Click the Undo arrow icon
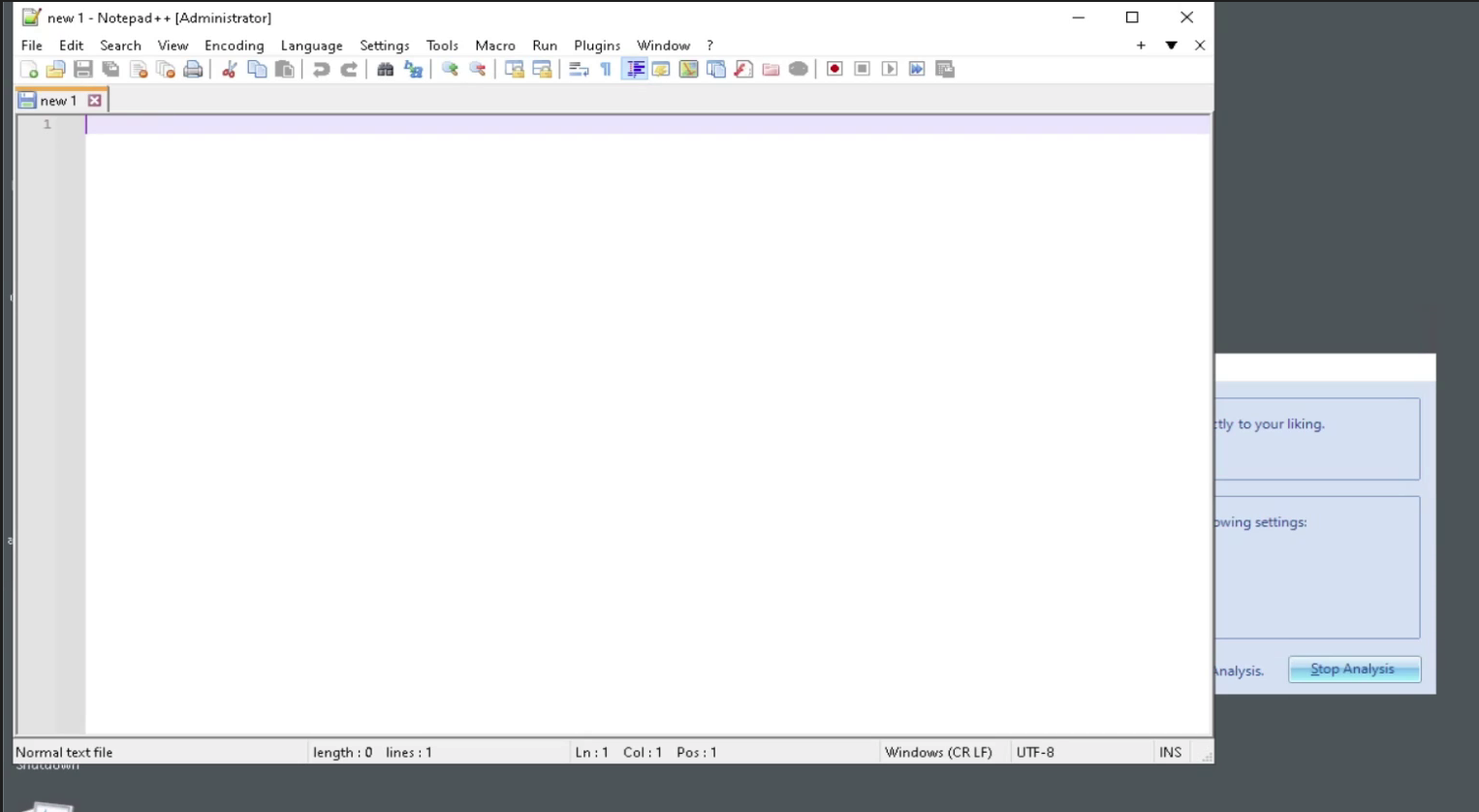1479x812 pixels. (x=321, y=69)
